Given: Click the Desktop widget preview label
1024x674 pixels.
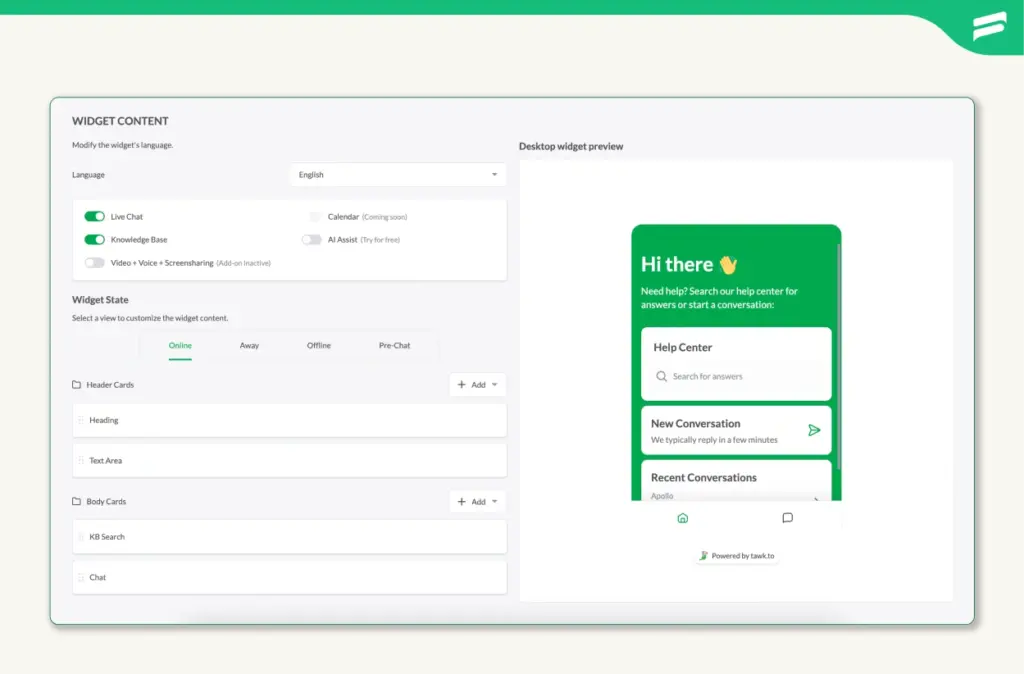Looking at the screenshot, I should [x=571, y=146].
